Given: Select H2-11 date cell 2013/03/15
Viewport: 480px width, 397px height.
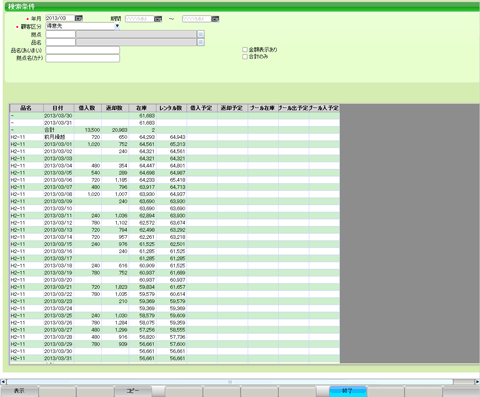Looking at the screenshot, I should 58,244.
